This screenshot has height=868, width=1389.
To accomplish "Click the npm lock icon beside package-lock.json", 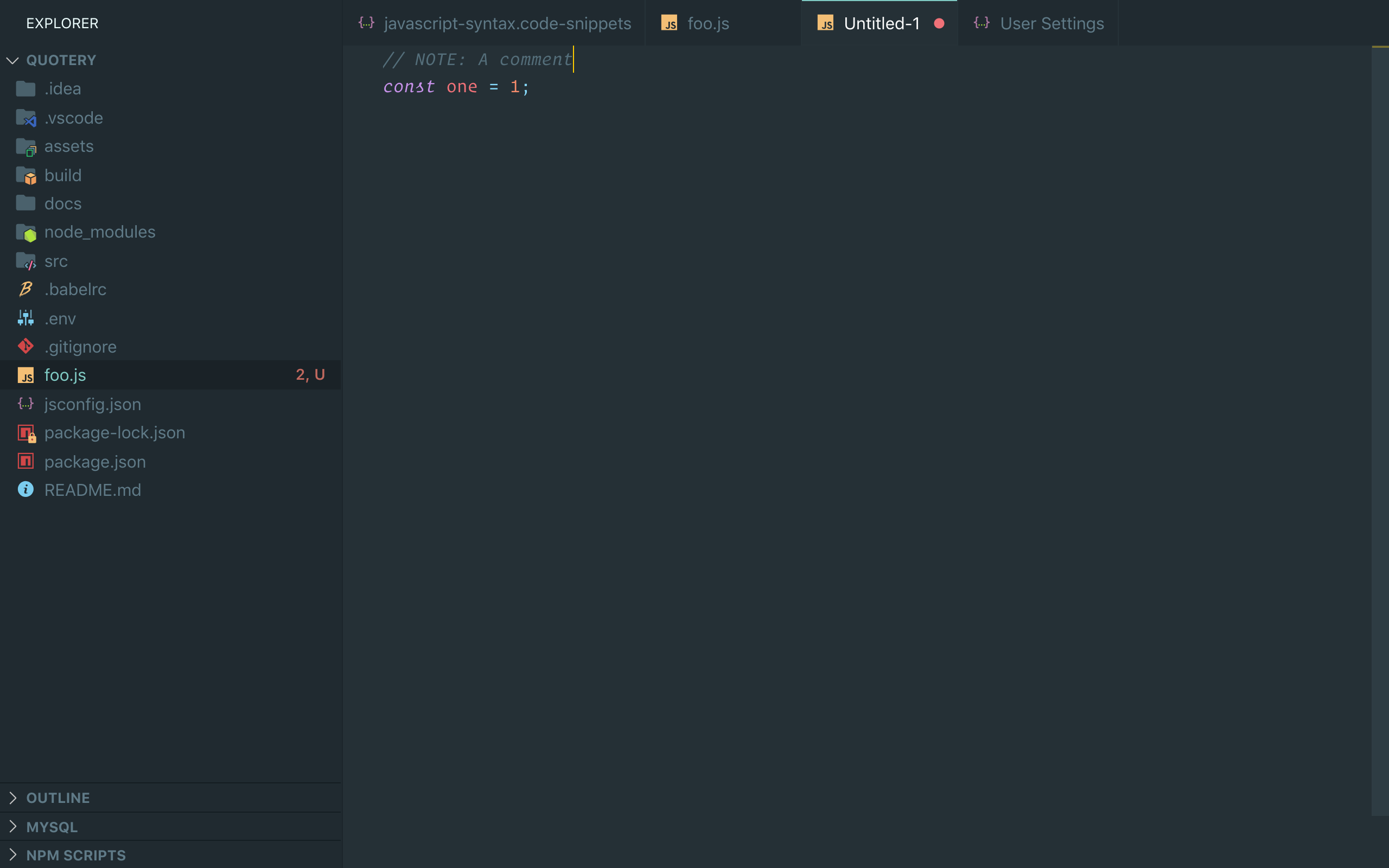I will tap(27, 433).
